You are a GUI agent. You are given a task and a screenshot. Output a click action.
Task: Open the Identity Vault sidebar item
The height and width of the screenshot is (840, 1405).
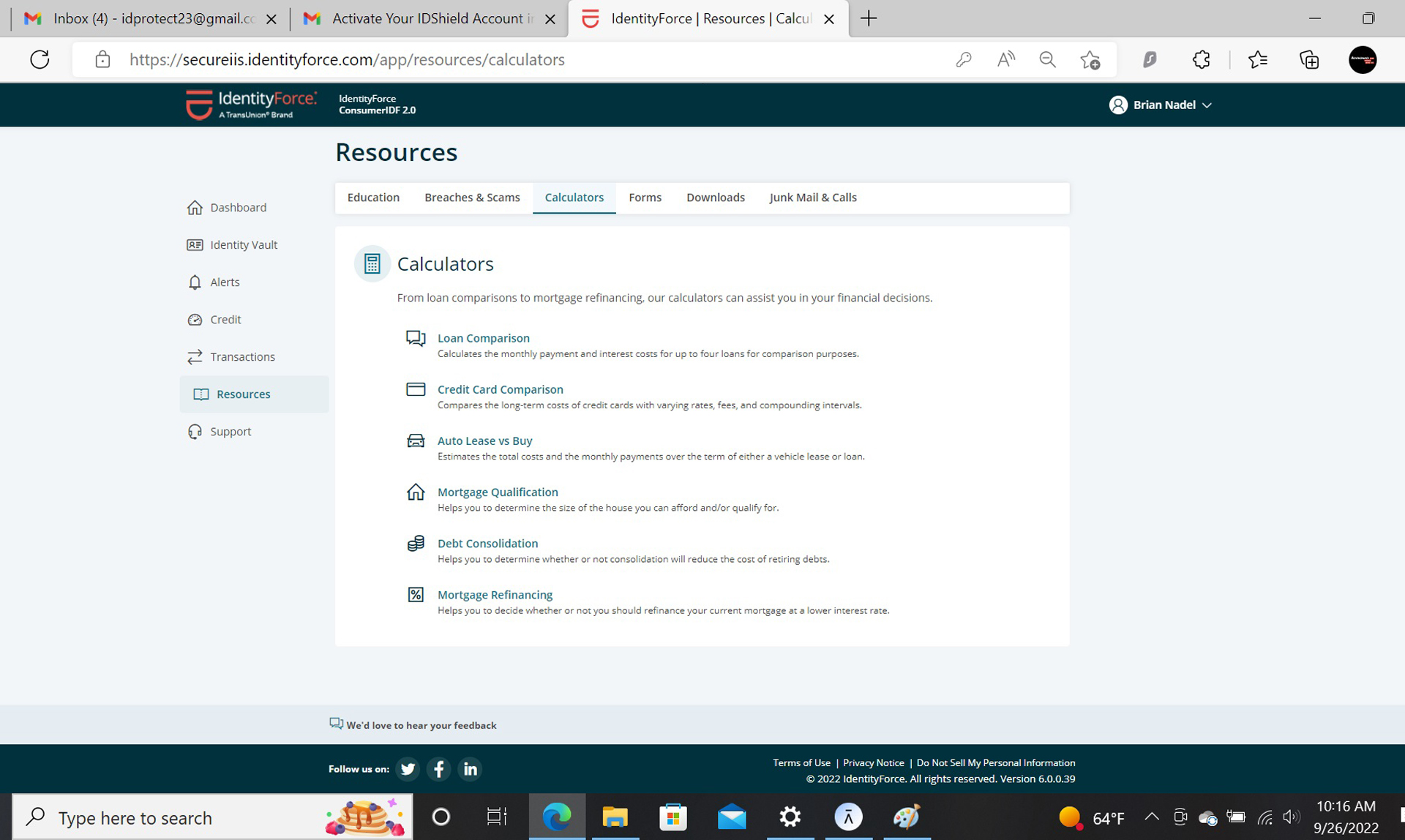click(243, 245)
